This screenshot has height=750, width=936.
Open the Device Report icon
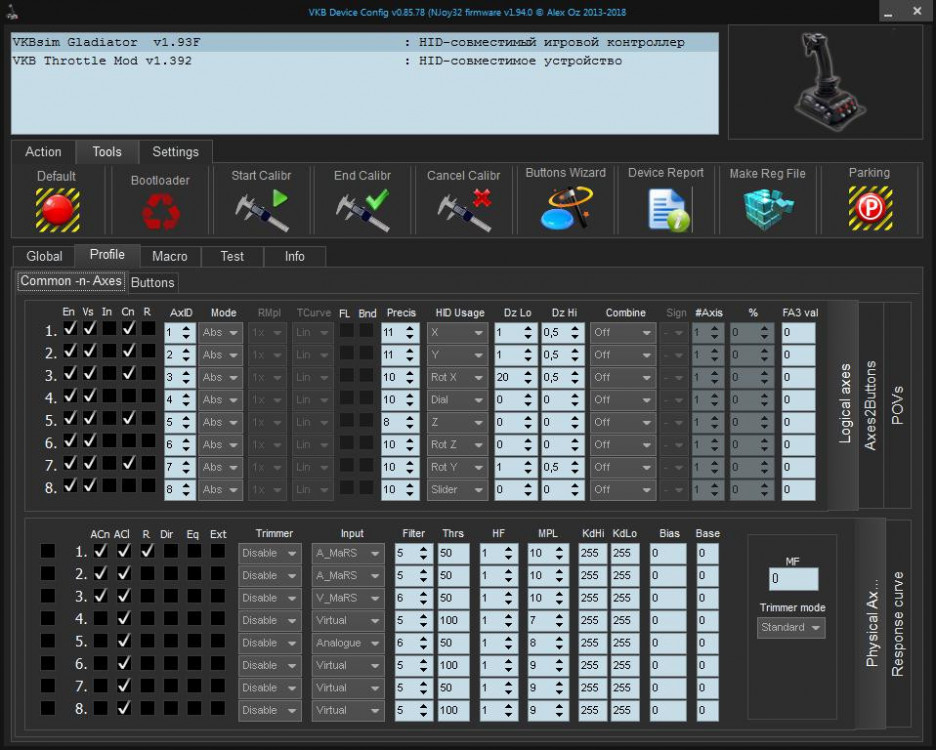(x=666, y=210)
